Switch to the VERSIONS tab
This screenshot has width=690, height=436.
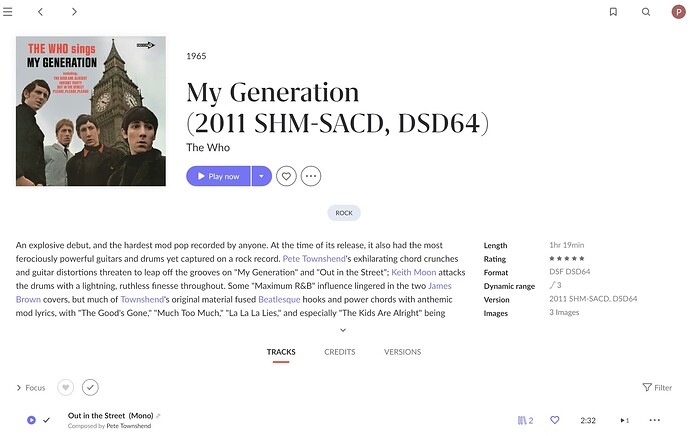tap(402, 352)
